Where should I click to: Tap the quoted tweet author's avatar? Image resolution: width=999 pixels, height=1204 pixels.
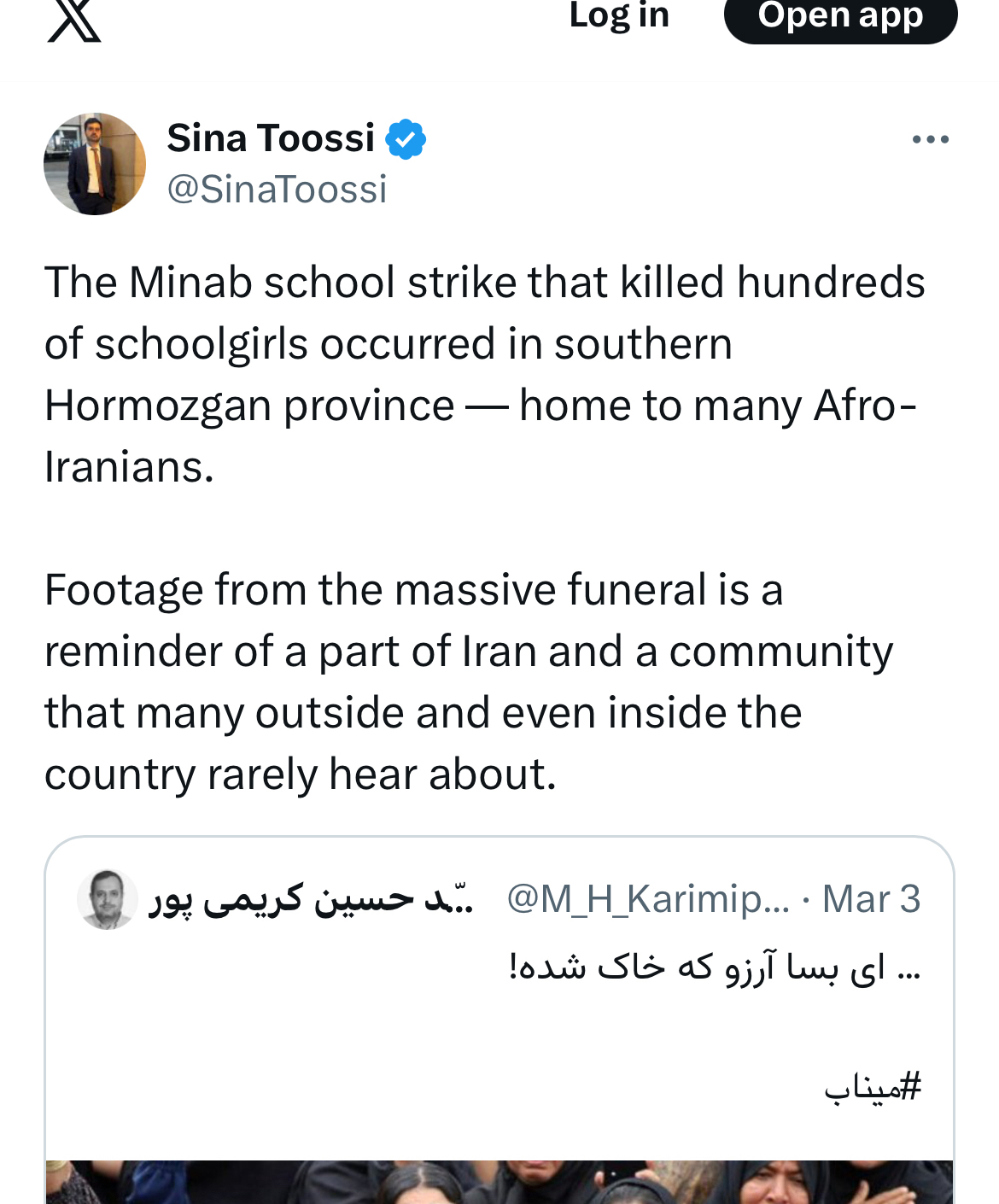(108, 899)
